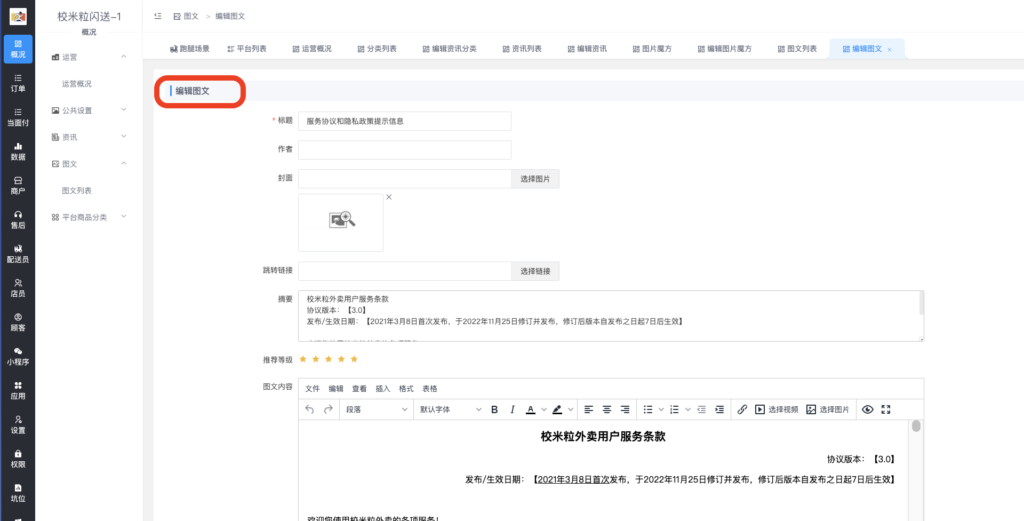Viewport: 1024px width, 521px height.
Task: Open the 文件 editor menu
Action: (x=312, y=388)
